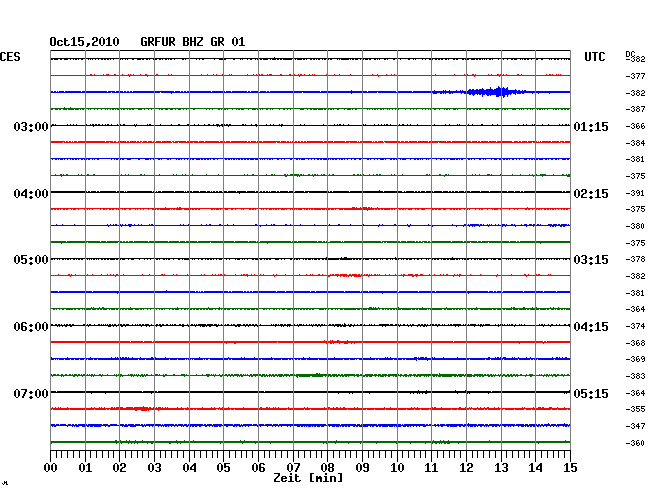This screenshot has height=494, width=650.
Task: Click minute tick label 10
Action: tap(397, 468)
